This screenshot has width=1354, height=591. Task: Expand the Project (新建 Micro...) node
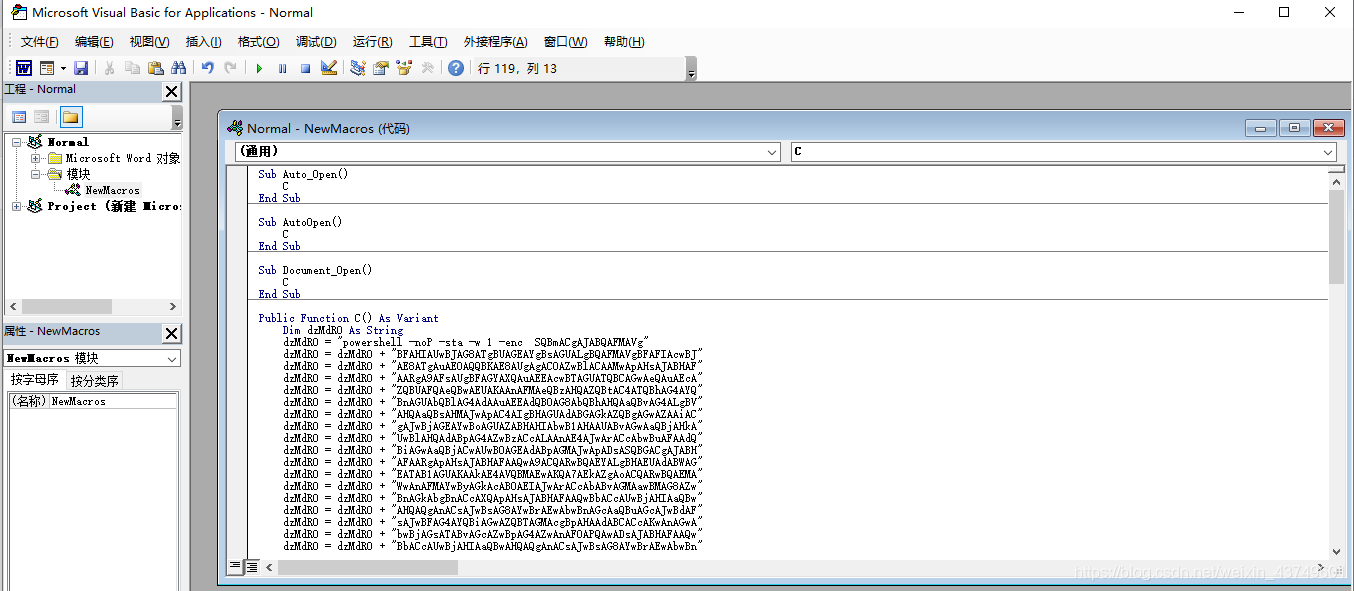click(17, 206)
